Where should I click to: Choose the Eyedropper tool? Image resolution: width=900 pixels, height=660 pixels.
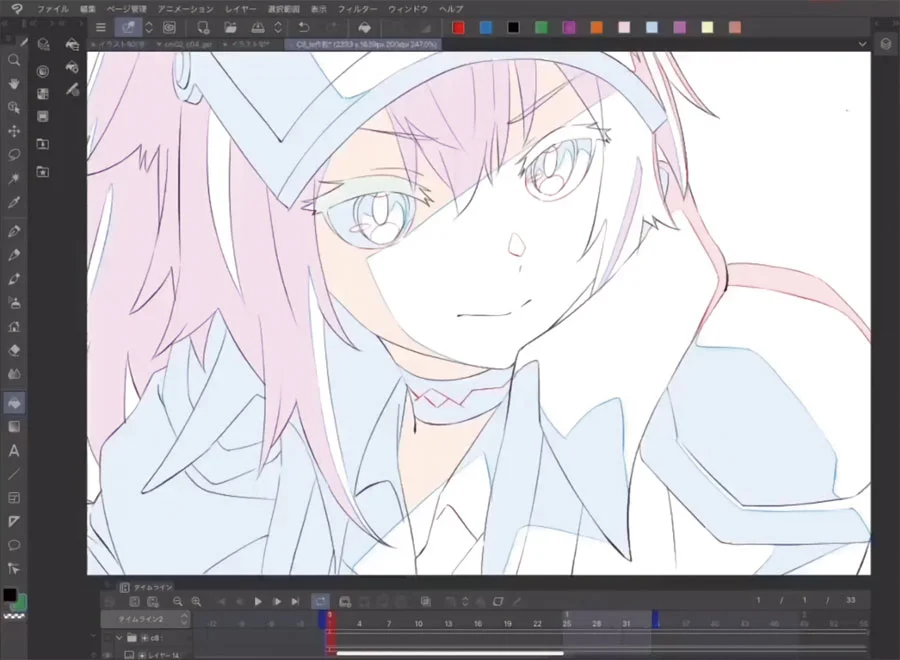(14, 203)
